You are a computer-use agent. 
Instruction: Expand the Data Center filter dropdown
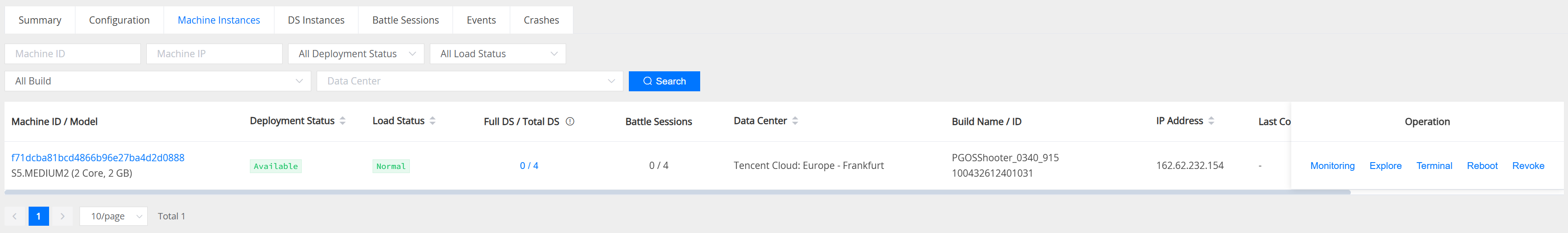[469, 81]
